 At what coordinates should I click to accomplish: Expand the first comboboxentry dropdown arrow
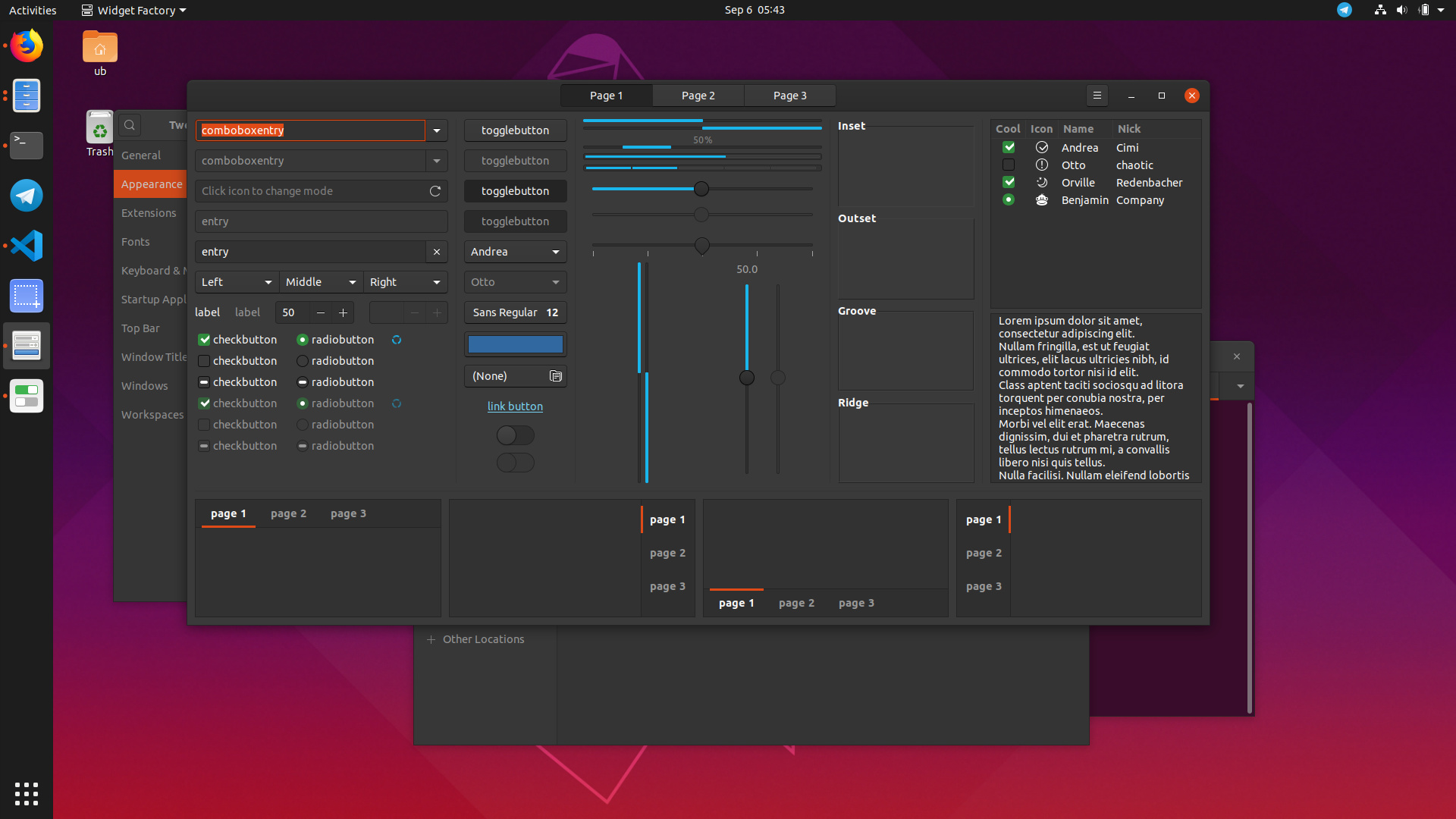[x=437, y=130]
